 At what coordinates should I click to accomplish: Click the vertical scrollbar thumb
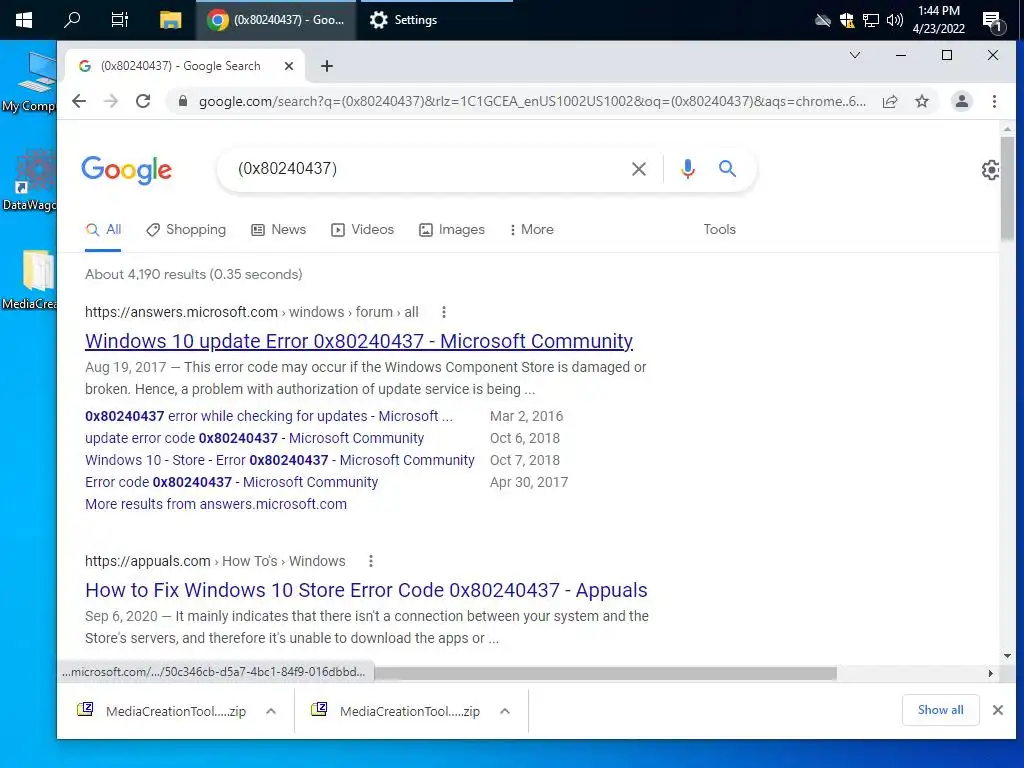click(x=1007, y=189)
